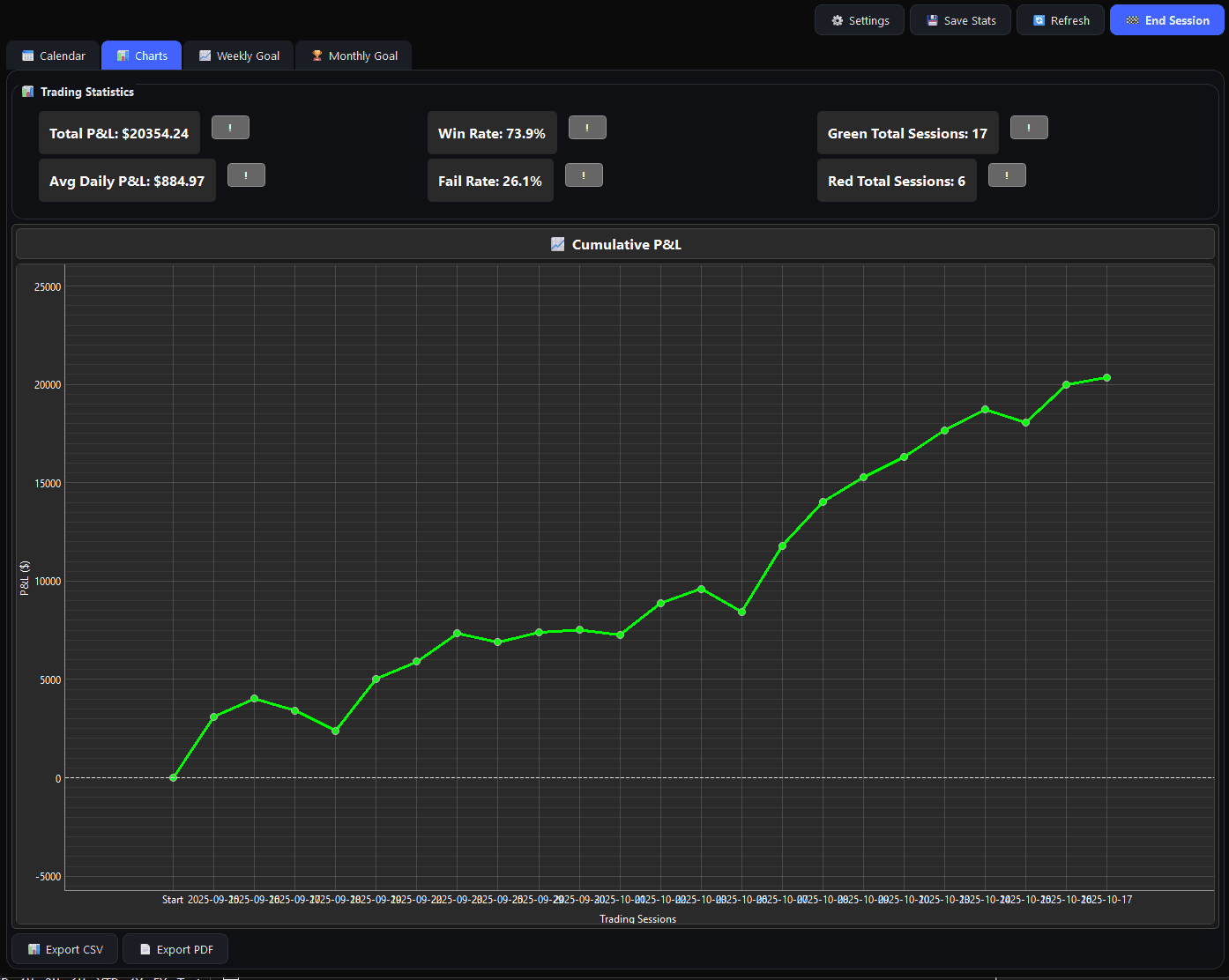Open info for Red Total Sessions
This screenshot has height=980, width=1229.
pyautogui.click(x=1007, y=175)
